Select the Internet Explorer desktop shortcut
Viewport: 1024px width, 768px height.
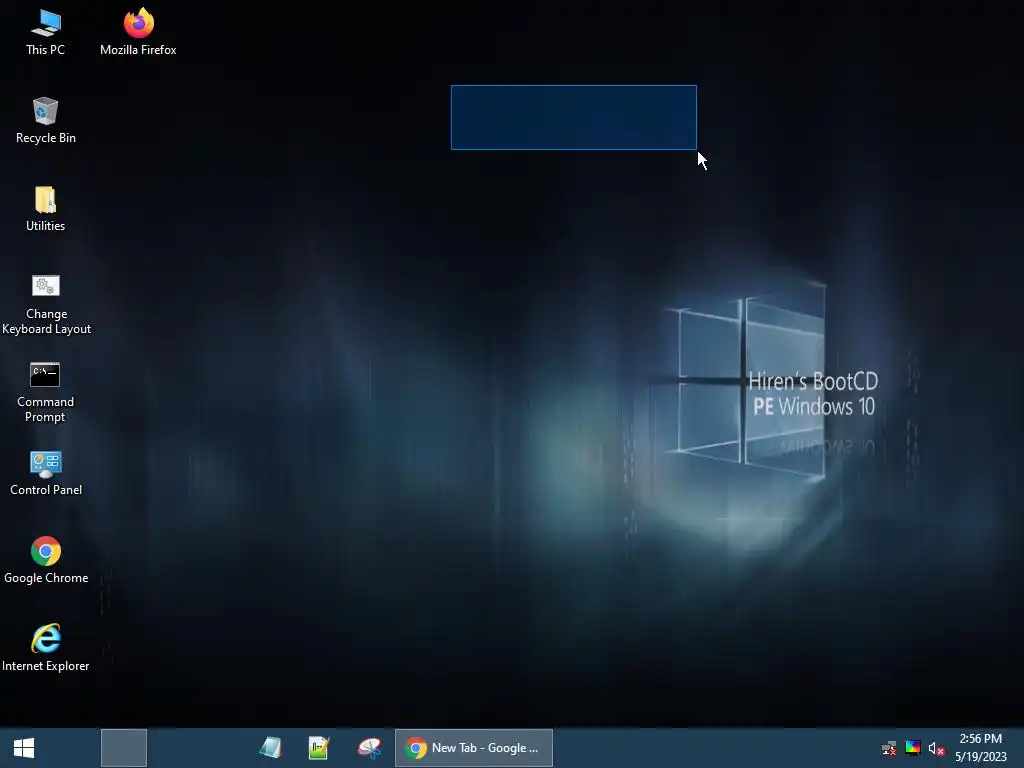pyautogui.click(x=45, y=648)
